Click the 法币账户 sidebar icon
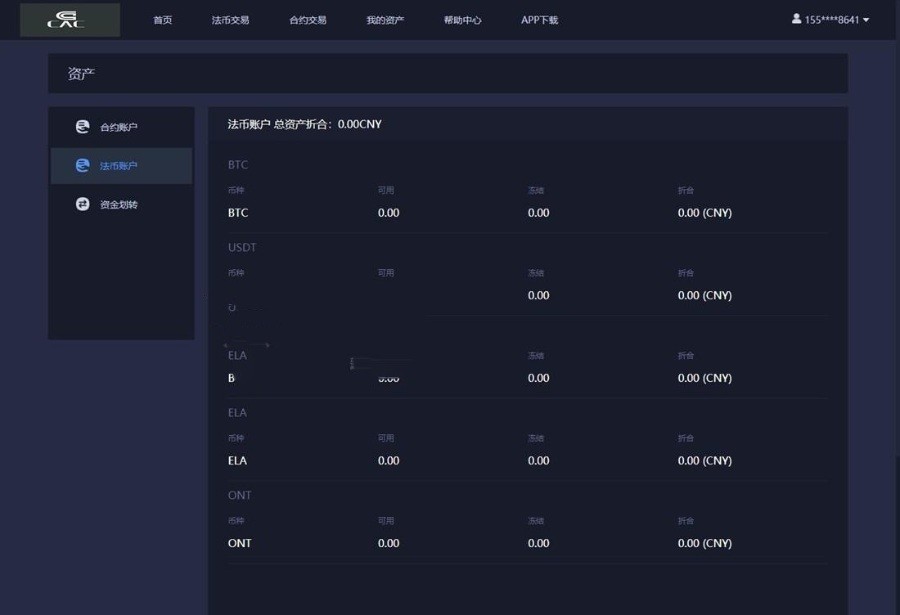The width and height of the screenshot is (900, 615). 83,166
